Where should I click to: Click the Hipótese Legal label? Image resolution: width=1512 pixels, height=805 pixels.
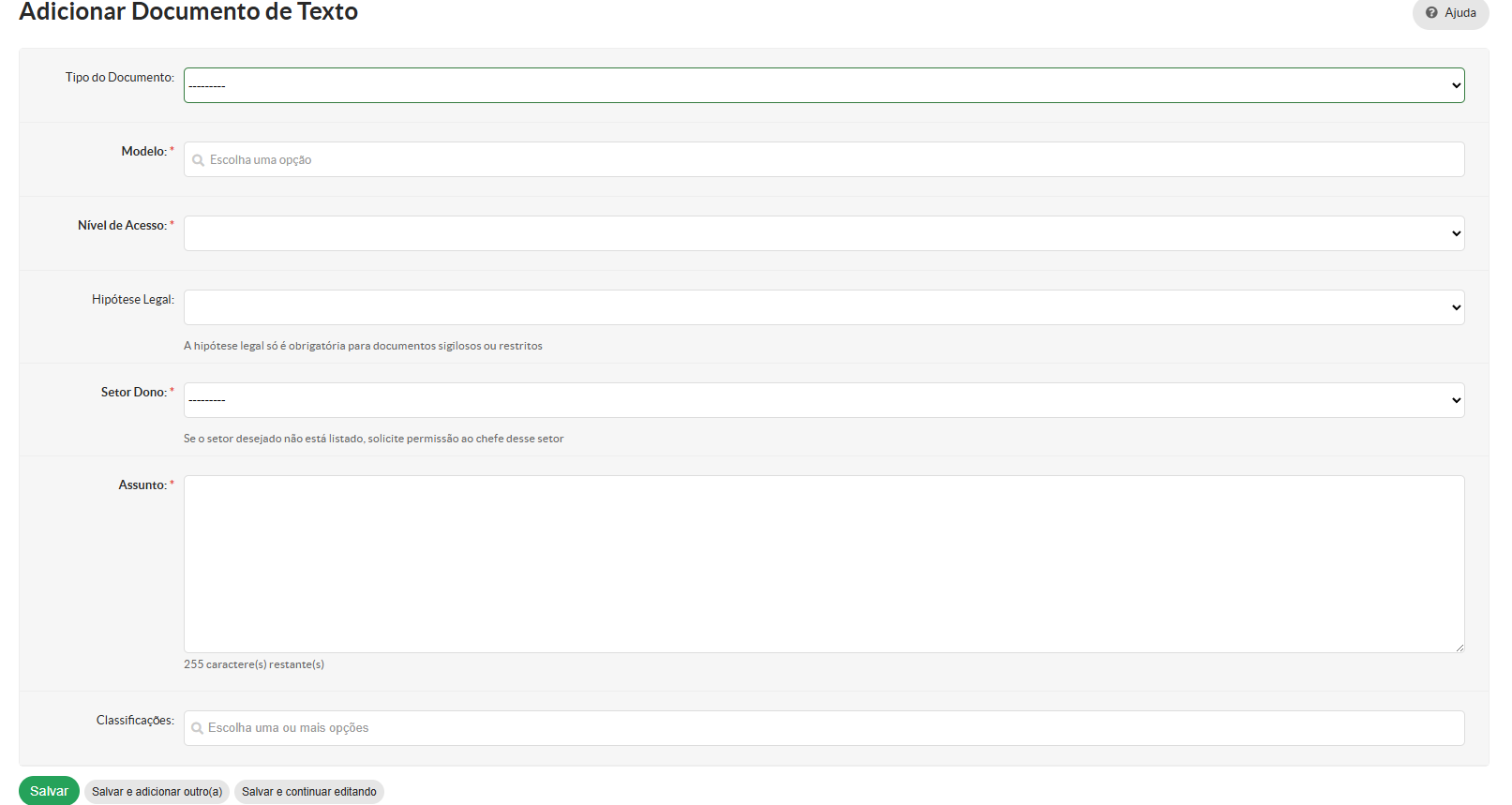coord(132,299)
